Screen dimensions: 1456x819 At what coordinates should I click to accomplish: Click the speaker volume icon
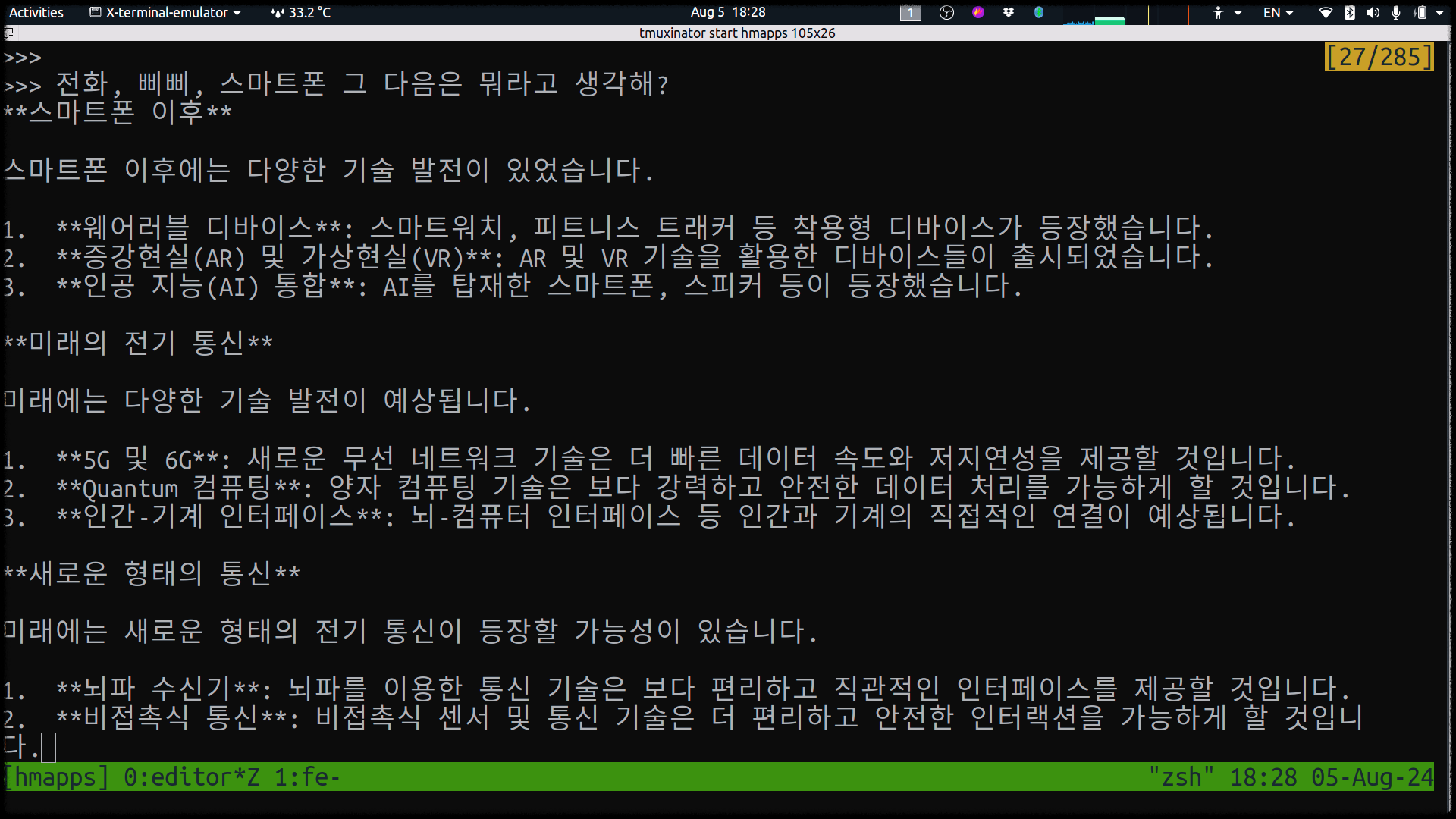pos(1373,12)
